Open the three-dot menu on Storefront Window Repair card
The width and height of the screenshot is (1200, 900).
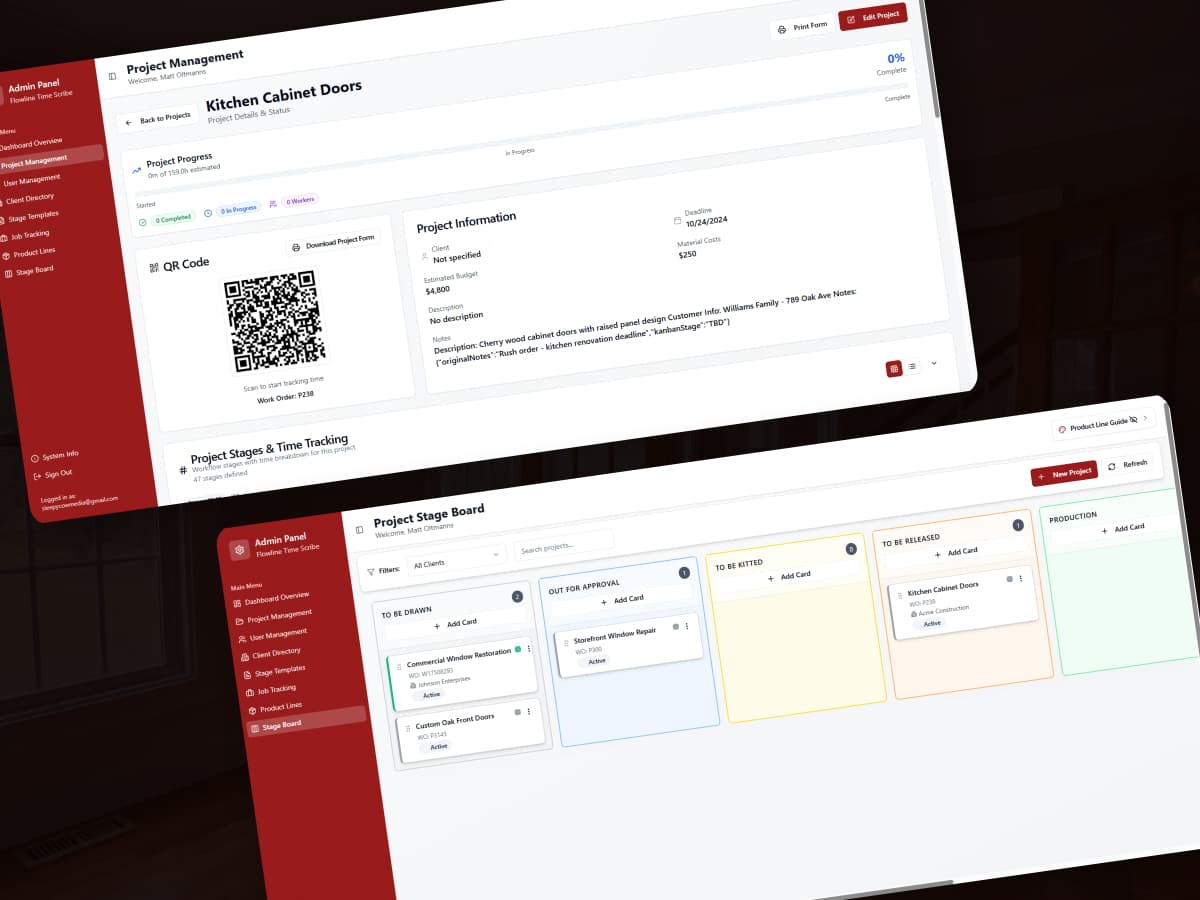(x=687, y=626)
